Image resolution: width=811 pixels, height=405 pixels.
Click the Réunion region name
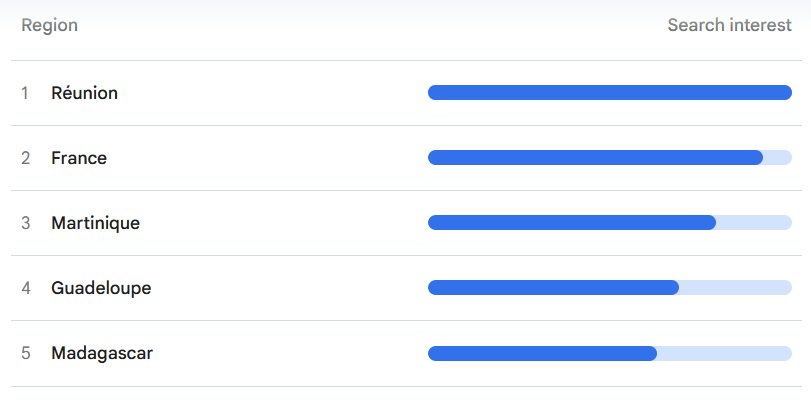[84, 93]
